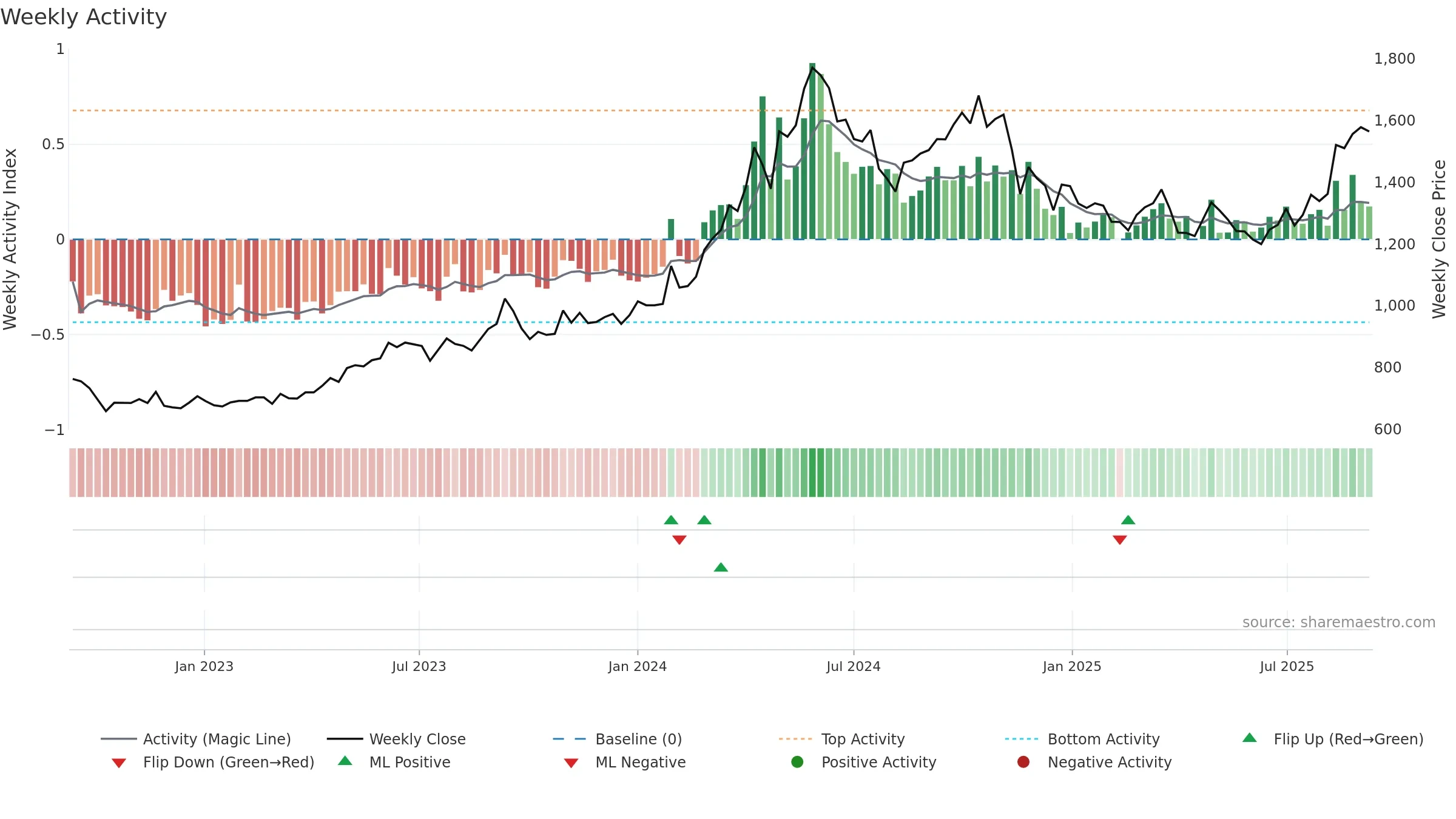Click the Jan 2024 axis label

coord(638,667)
